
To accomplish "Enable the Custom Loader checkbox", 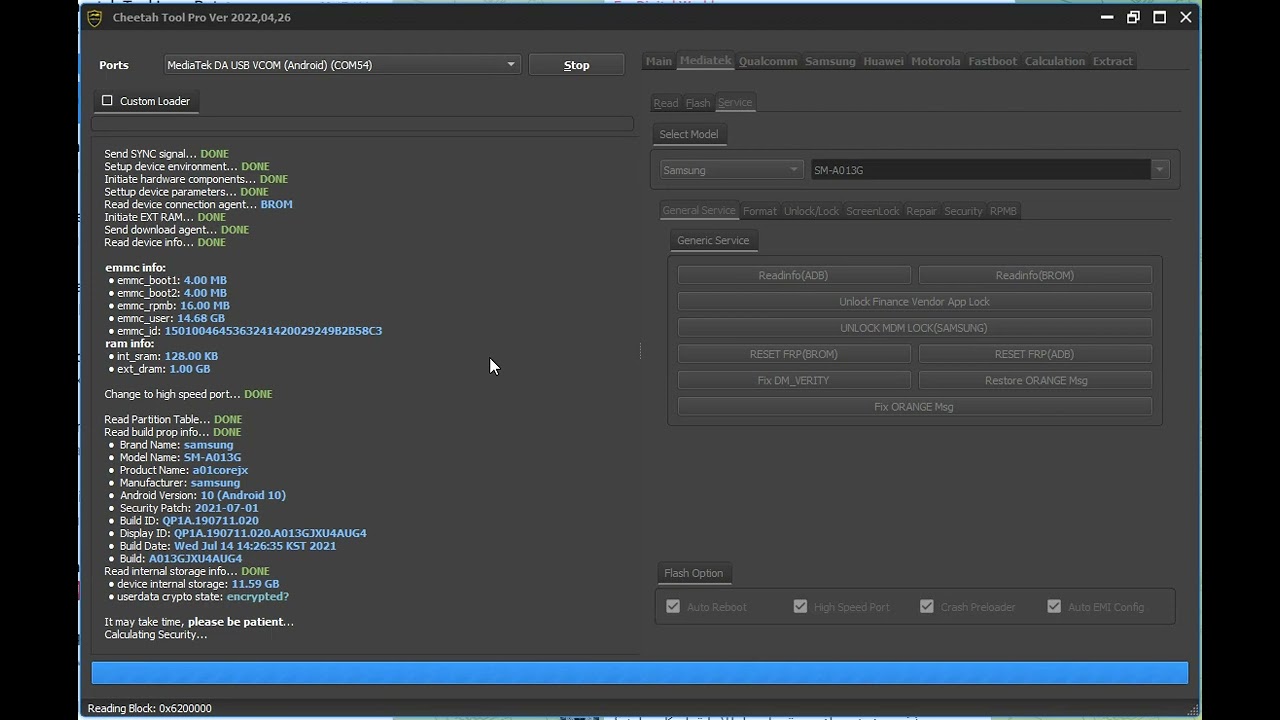I will (x=108, y=101).
